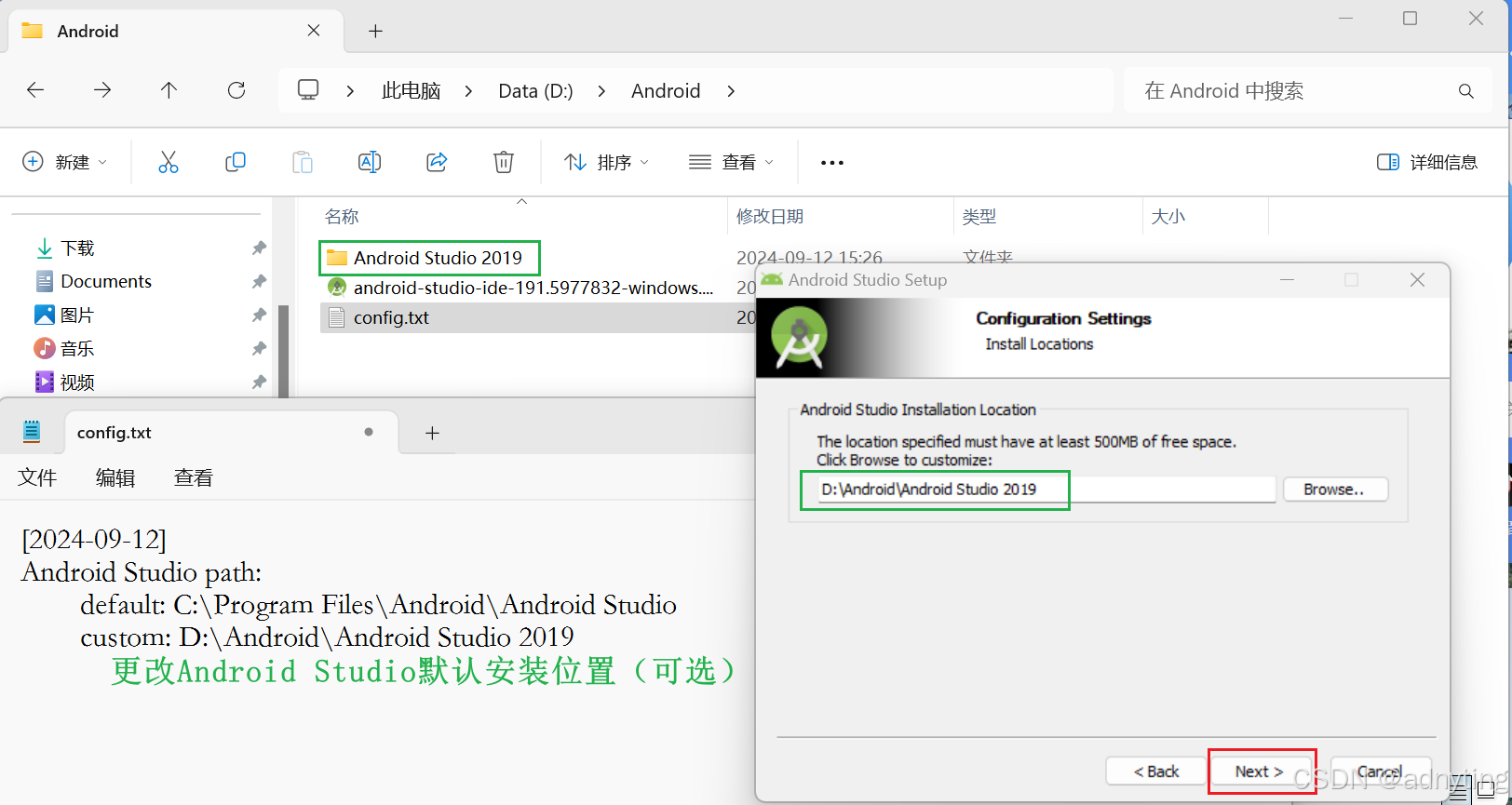
Task: Unpin 音乐 using its pin icon
Action: (x=259, y=349)
